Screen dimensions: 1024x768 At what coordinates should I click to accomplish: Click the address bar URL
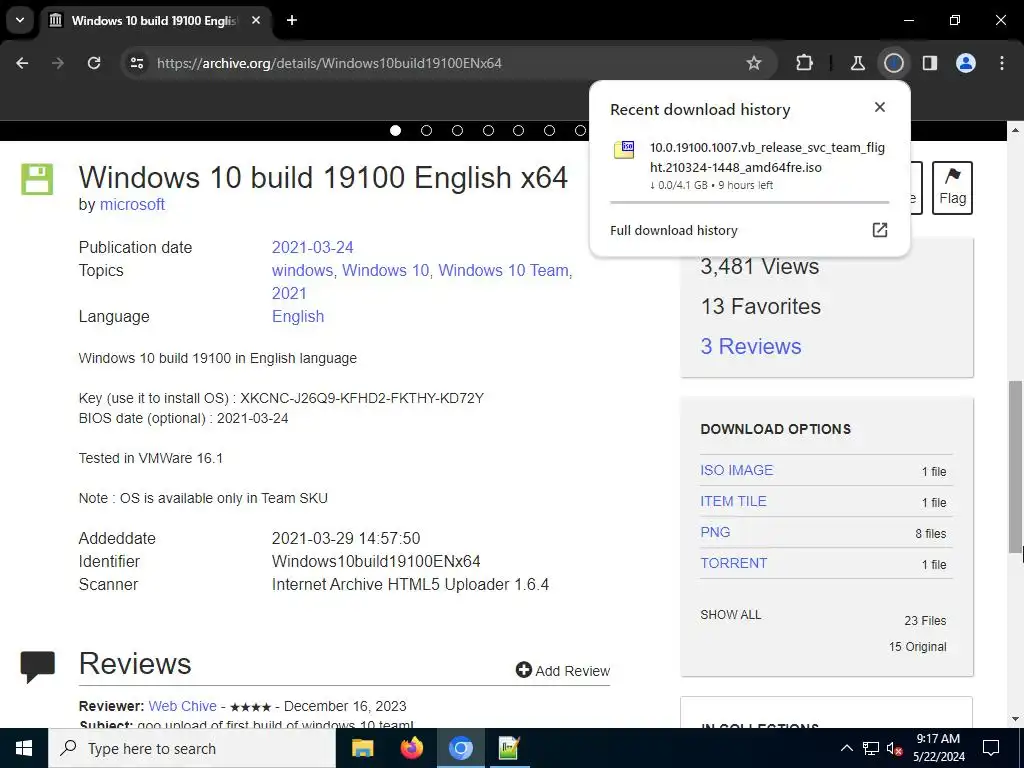(x=329, y=63)
